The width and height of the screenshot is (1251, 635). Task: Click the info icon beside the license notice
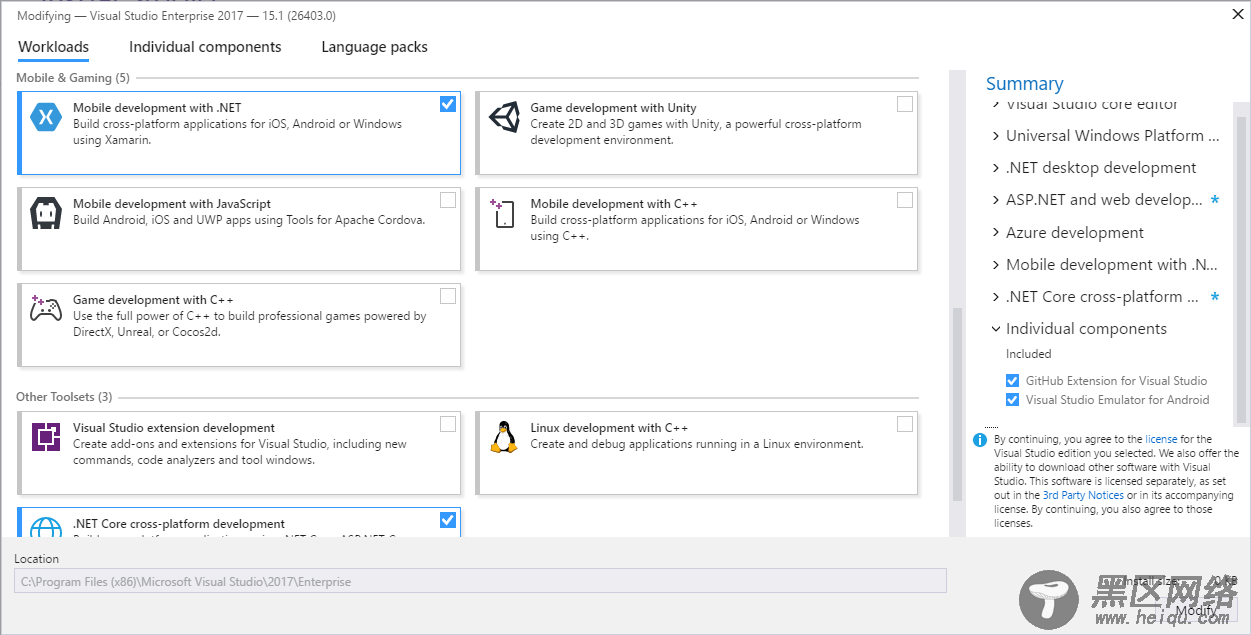click(980, 439)
